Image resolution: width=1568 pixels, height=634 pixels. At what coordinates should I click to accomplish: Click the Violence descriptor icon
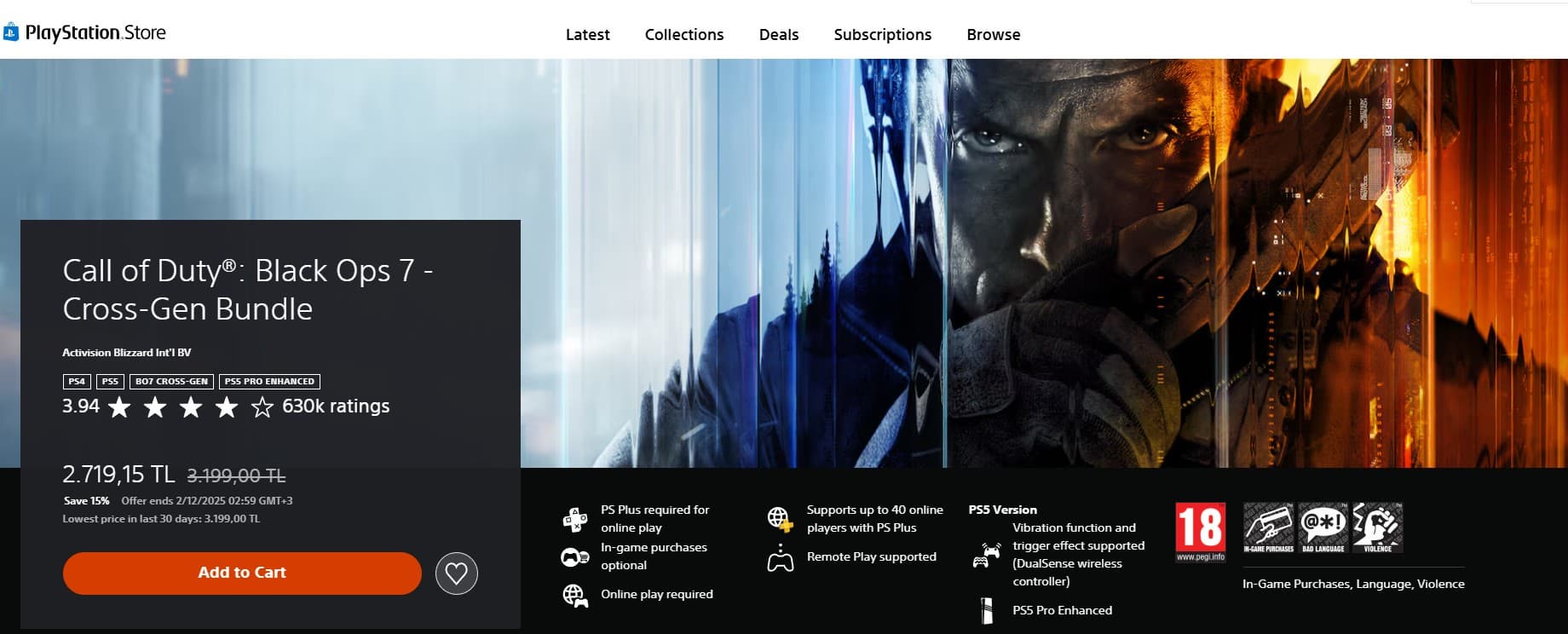[x=1378, y=527]
